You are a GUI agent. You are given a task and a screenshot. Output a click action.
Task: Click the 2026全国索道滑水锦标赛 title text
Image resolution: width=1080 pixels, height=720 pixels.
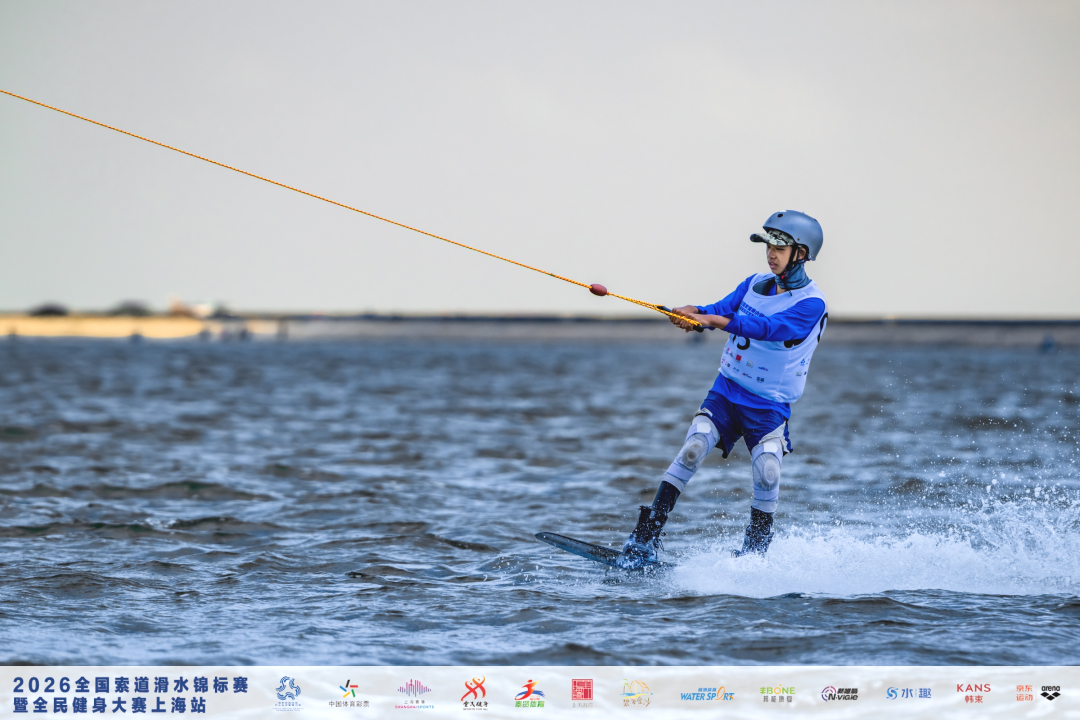point(130,684)
